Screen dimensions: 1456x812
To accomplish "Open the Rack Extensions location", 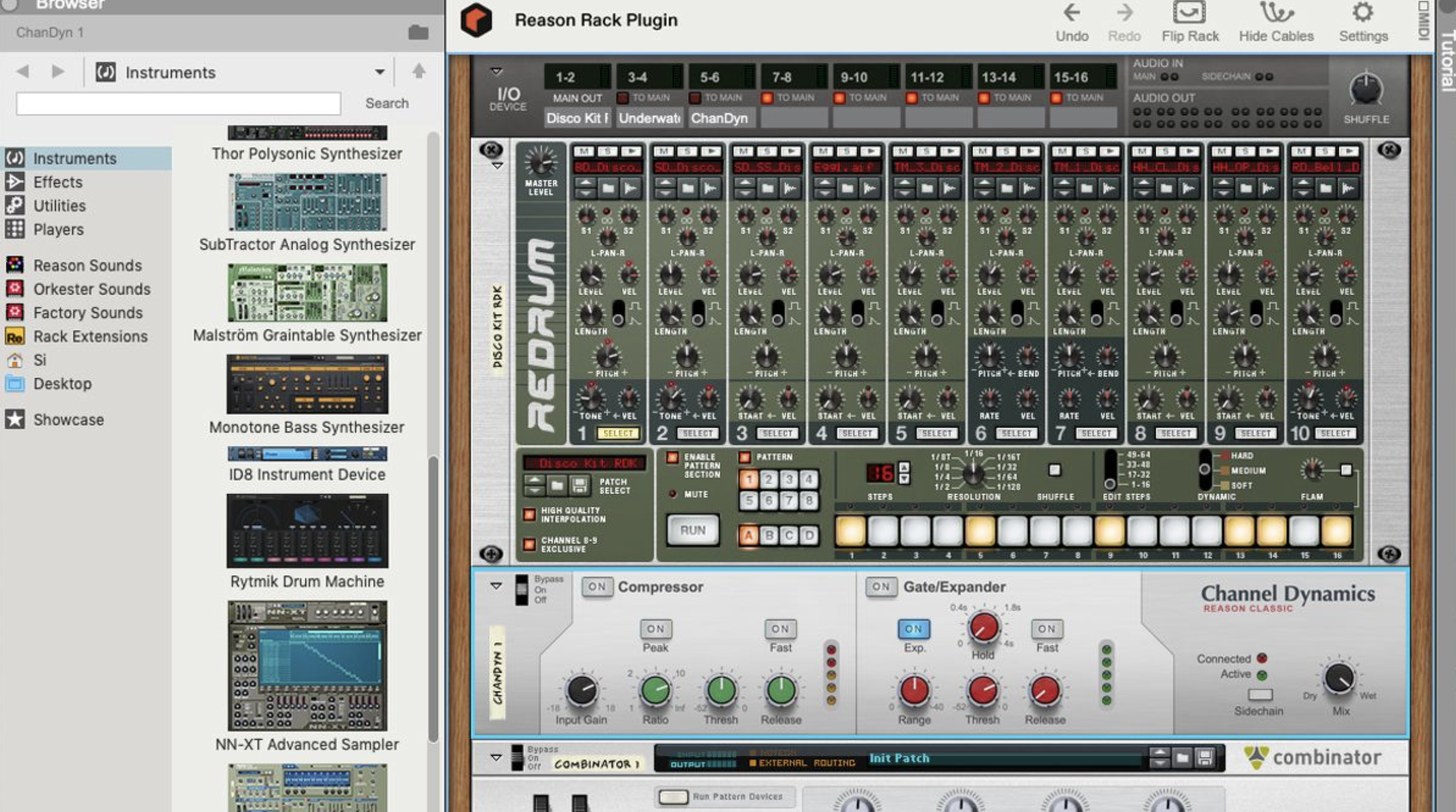I will (90, 336).
